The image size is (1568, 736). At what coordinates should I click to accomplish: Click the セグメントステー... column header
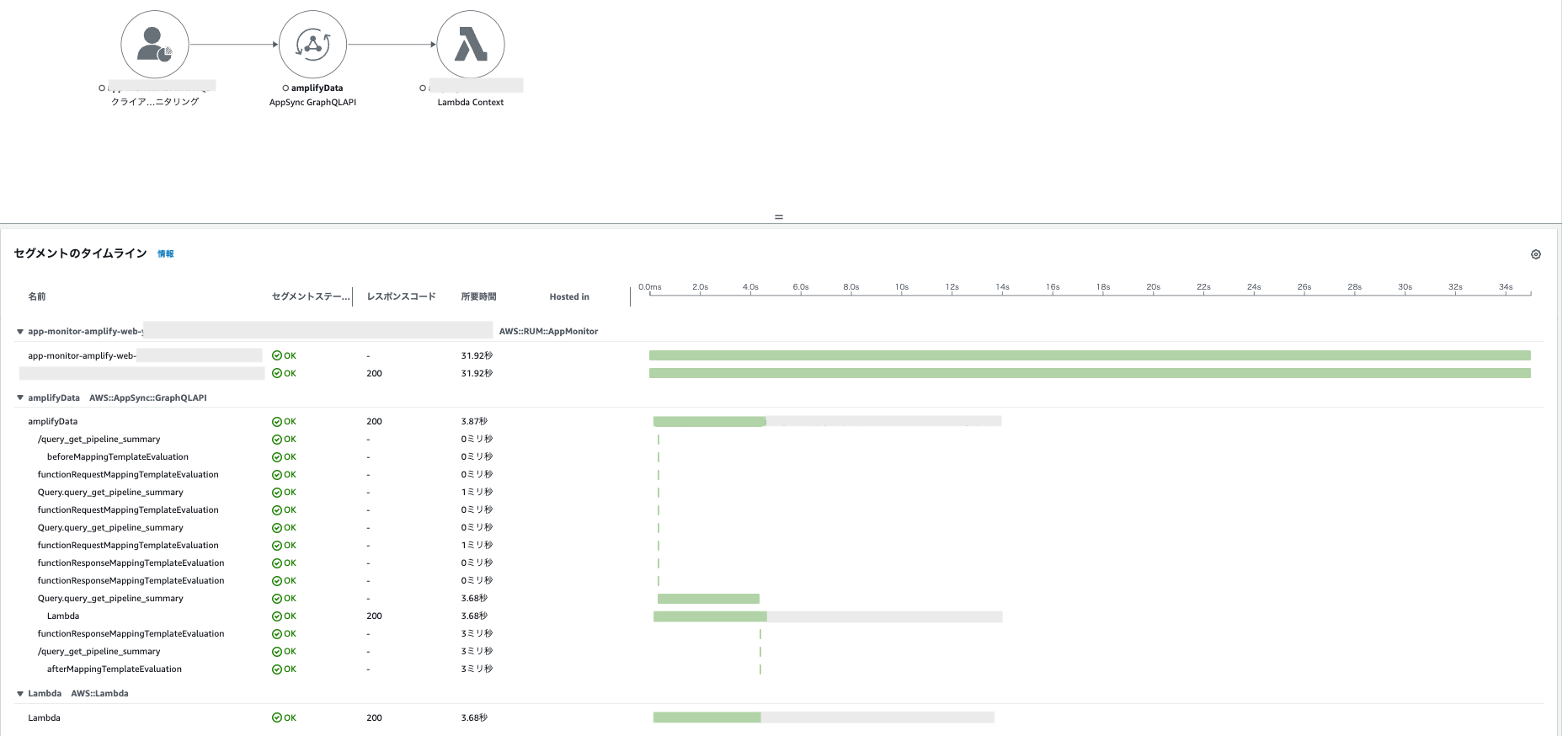[311, 296]
